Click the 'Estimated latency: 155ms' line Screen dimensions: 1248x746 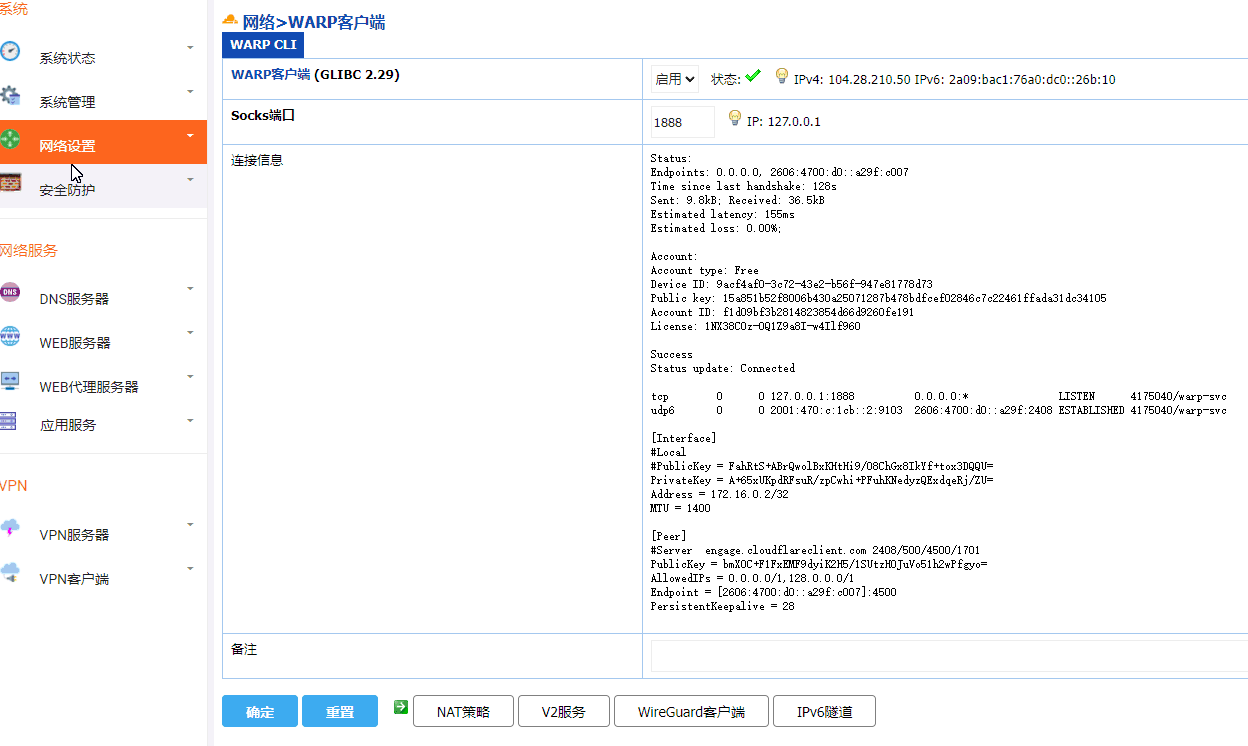click(x=722, y=214)
